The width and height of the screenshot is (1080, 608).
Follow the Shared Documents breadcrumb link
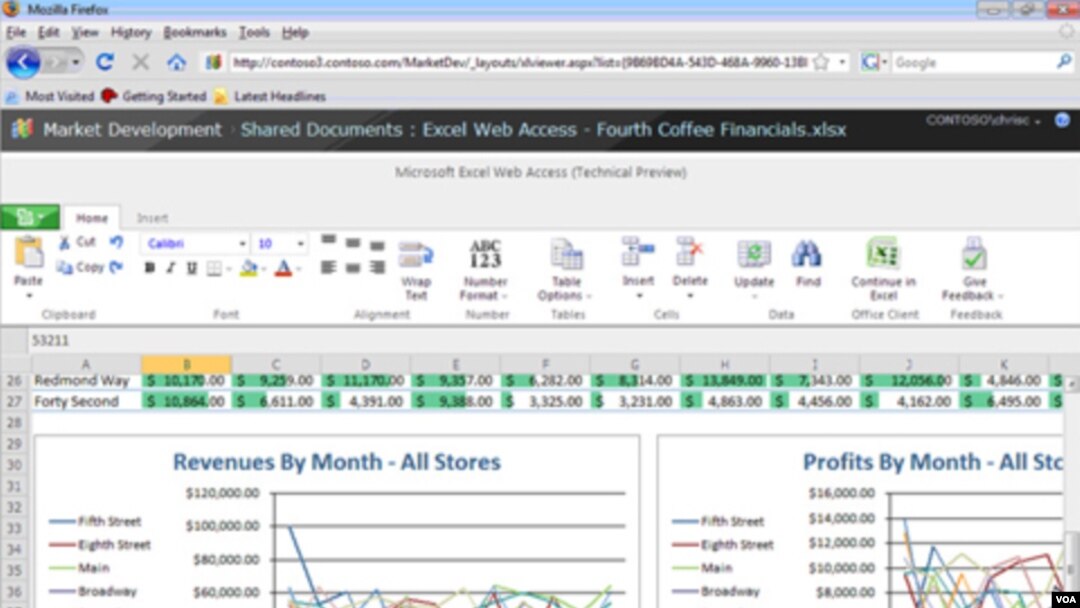click(321, 129)
